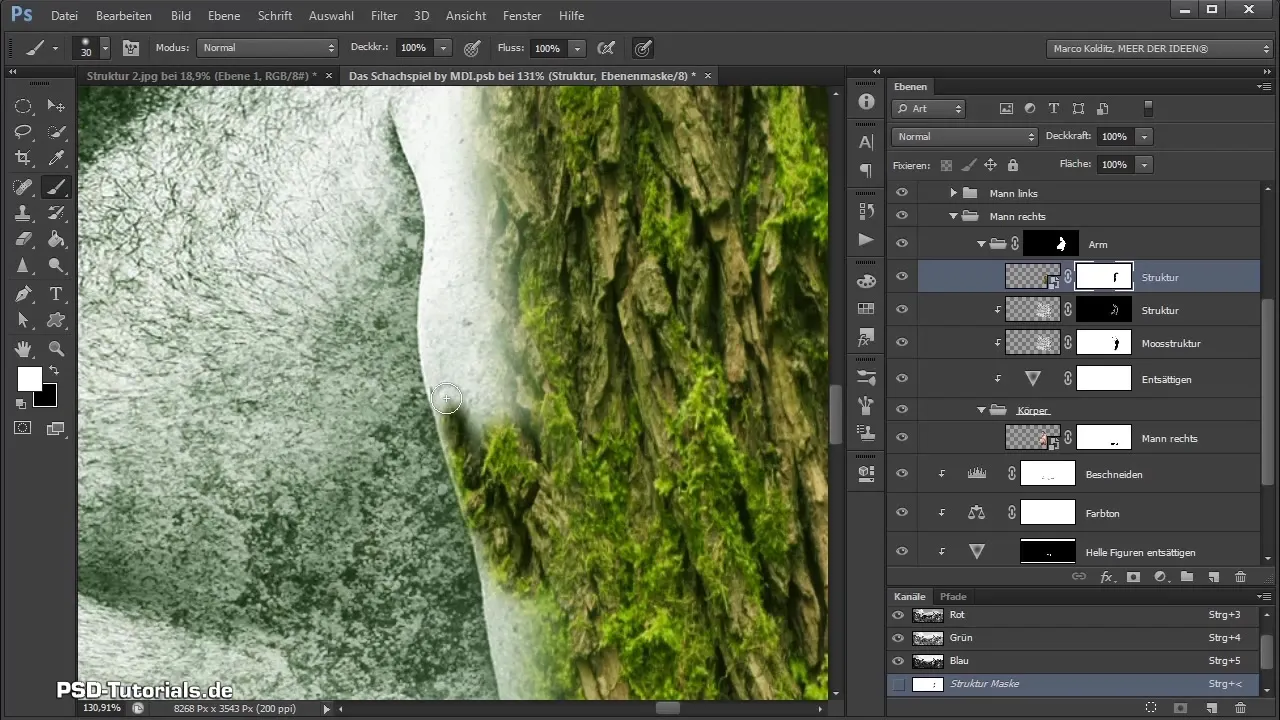
Task: Select the Paint Bucket tool
Action: [x=56, y=239]
